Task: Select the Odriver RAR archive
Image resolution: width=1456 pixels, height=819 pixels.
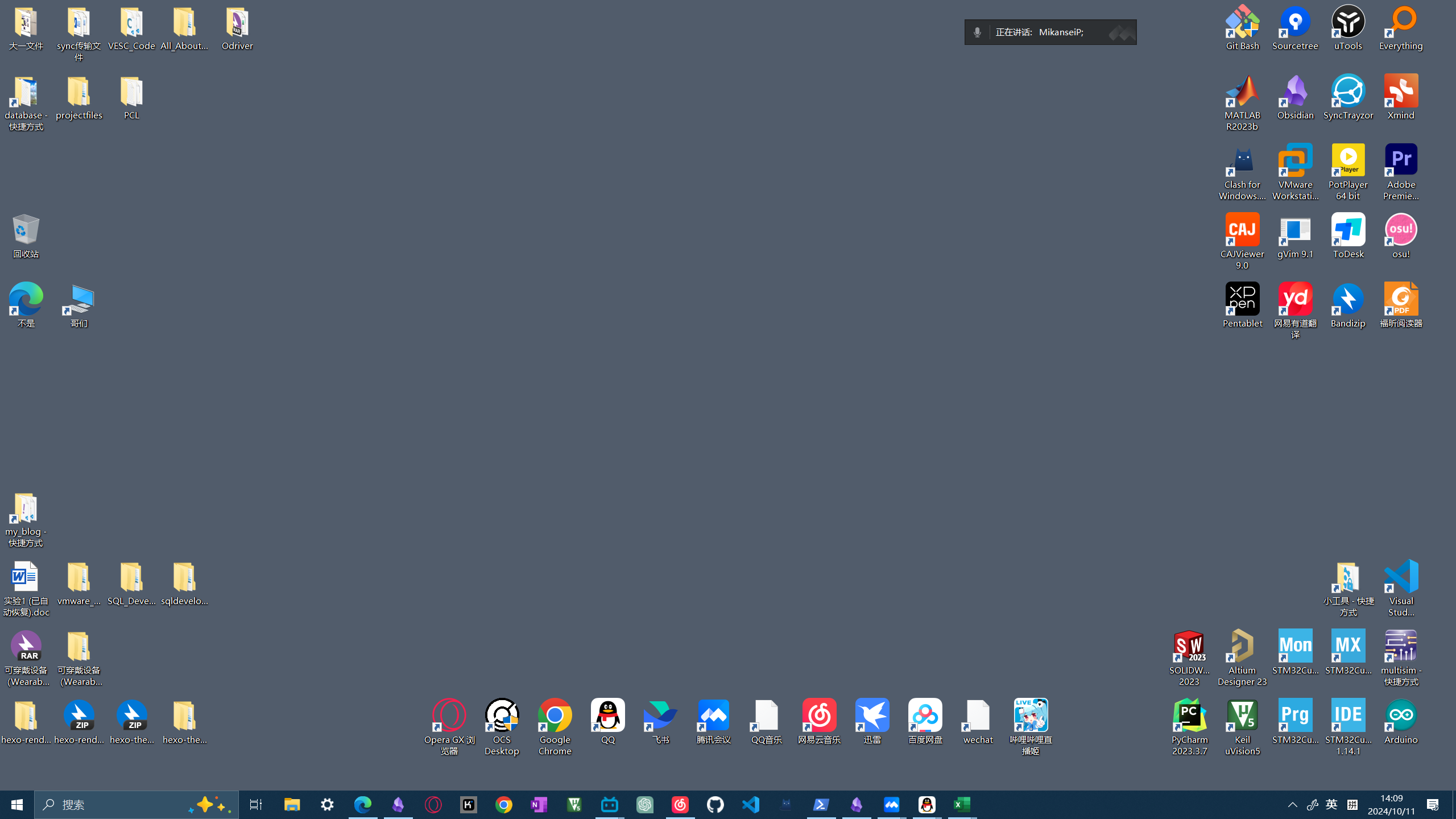Action: coord(237,28)
